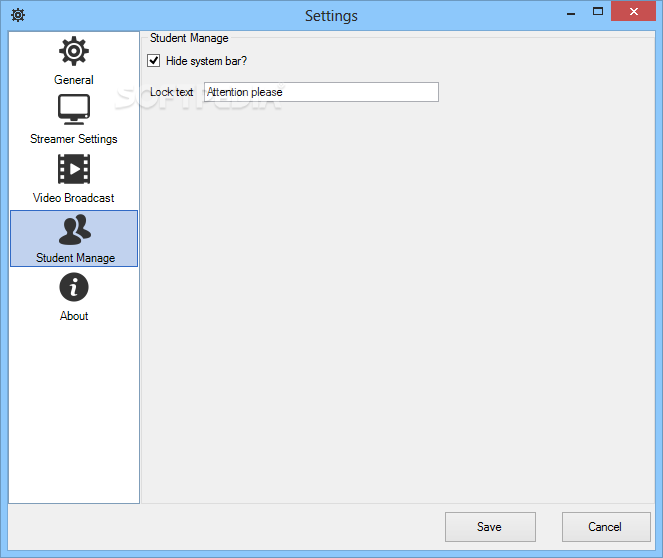The width and height of the screenshot is (663, 558).
Task: Cancel the settings dialog
Action: [606, 527]
